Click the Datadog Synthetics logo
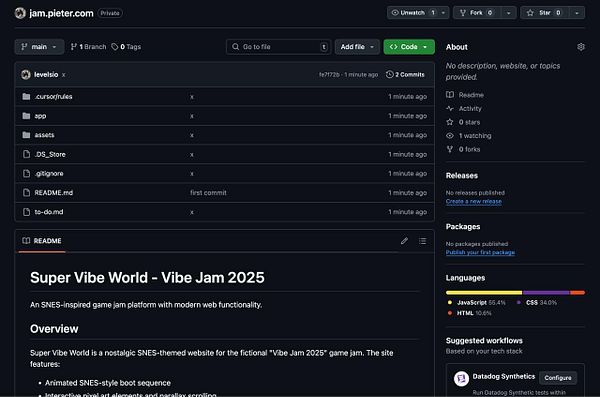 (x=461, y=379)
